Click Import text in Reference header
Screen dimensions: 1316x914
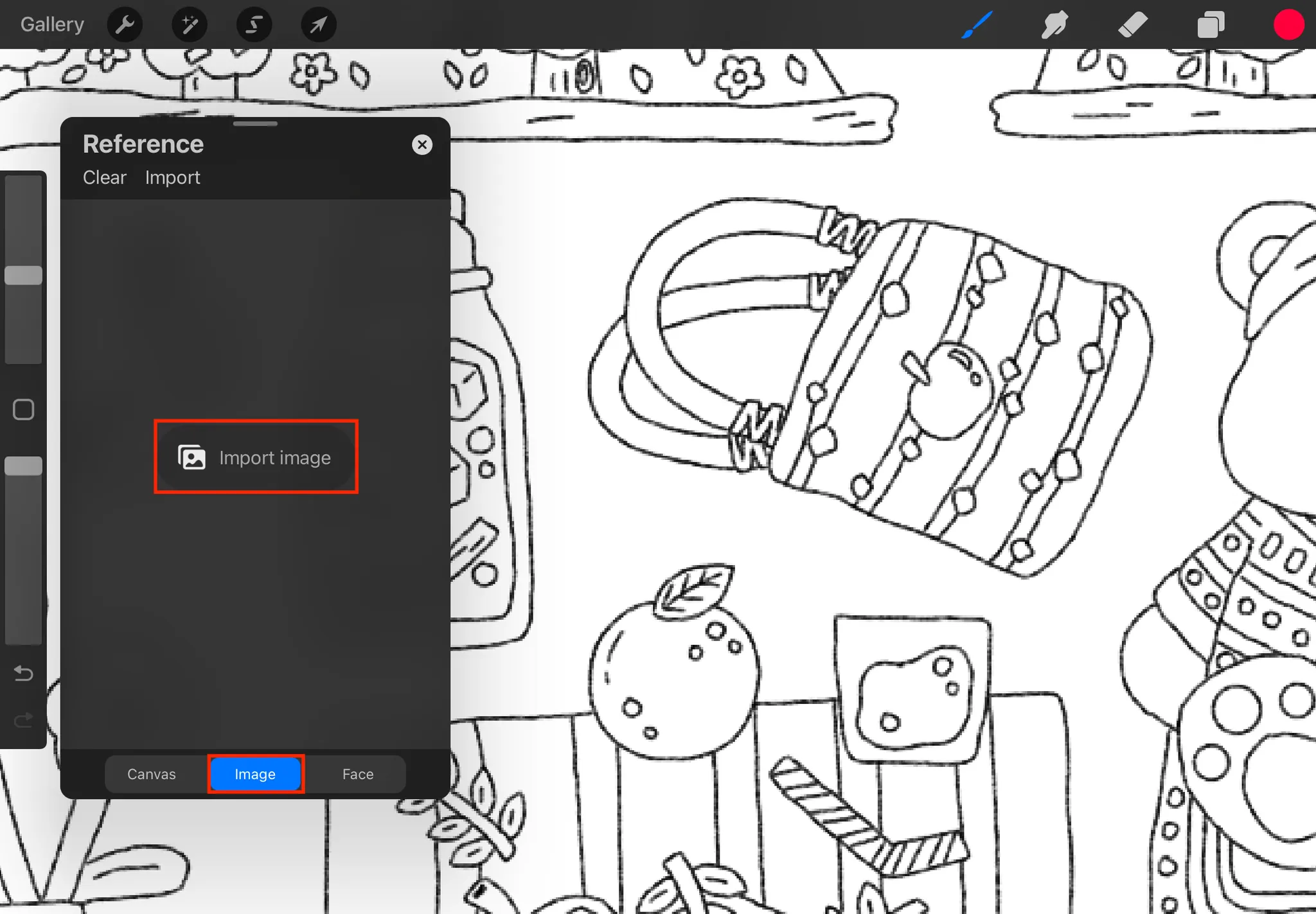pyautogui.click(x=172, y=177)
